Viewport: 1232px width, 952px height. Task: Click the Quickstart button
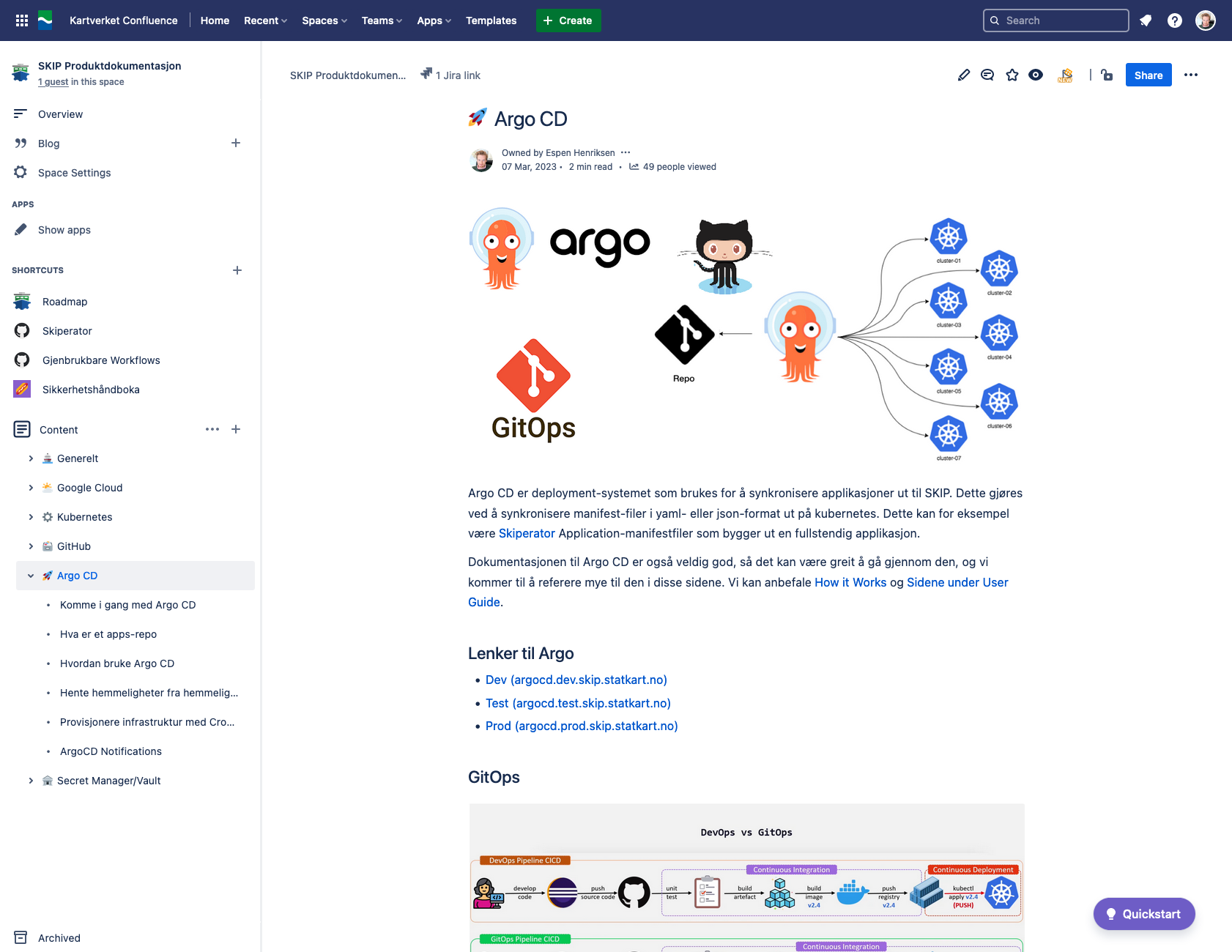tap(1144, 914)
